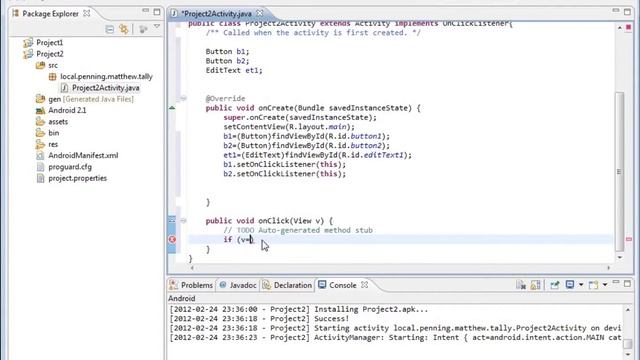This screenshot has width=640, height=360.
Task: Click the Android 2.1 library icon
Action: 40,110
